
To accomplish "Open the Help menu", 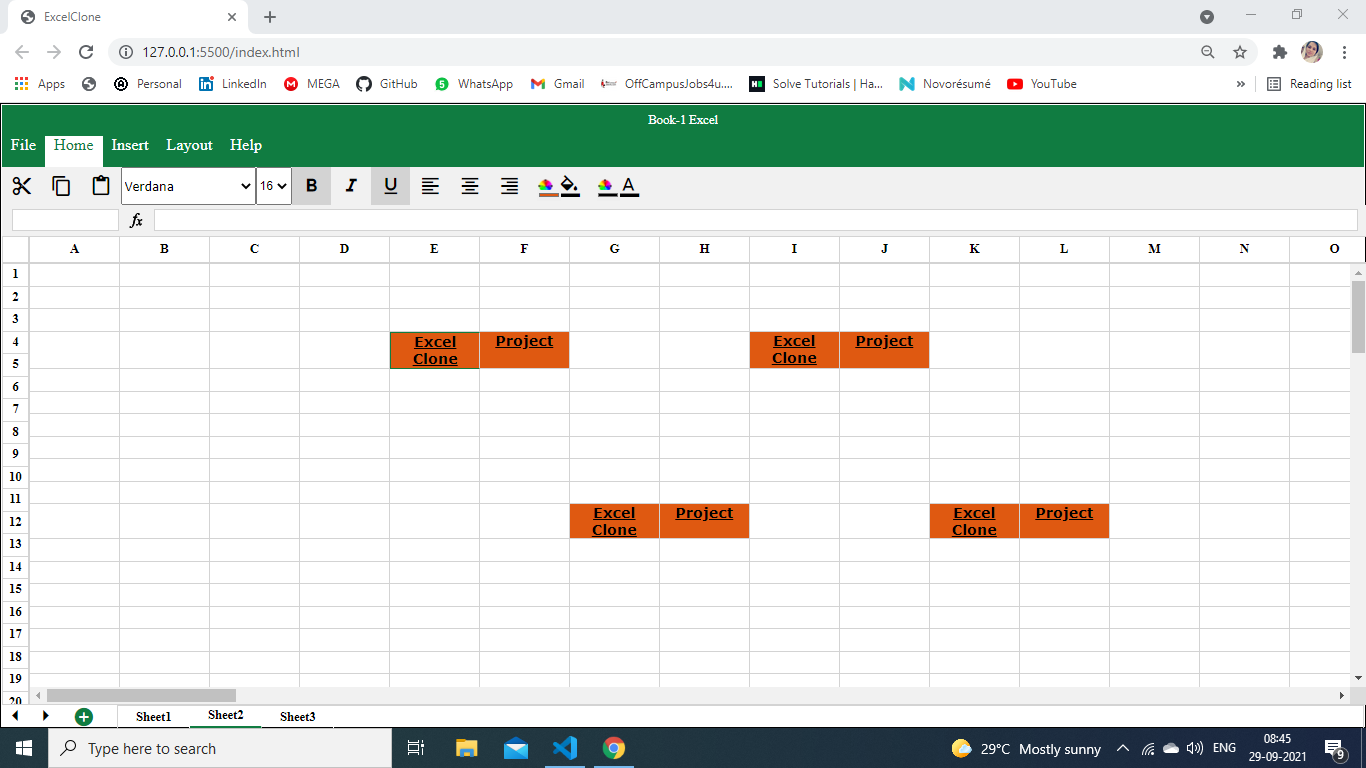I will 246,145.
